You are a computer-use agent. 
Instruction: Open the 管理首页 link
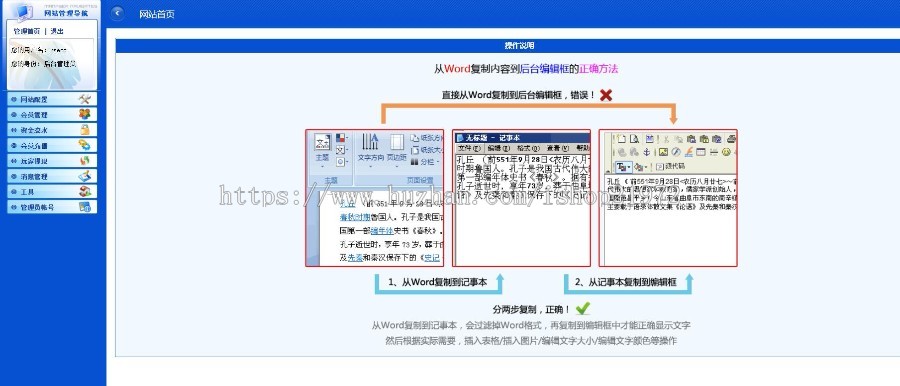[x=26, y=31]
